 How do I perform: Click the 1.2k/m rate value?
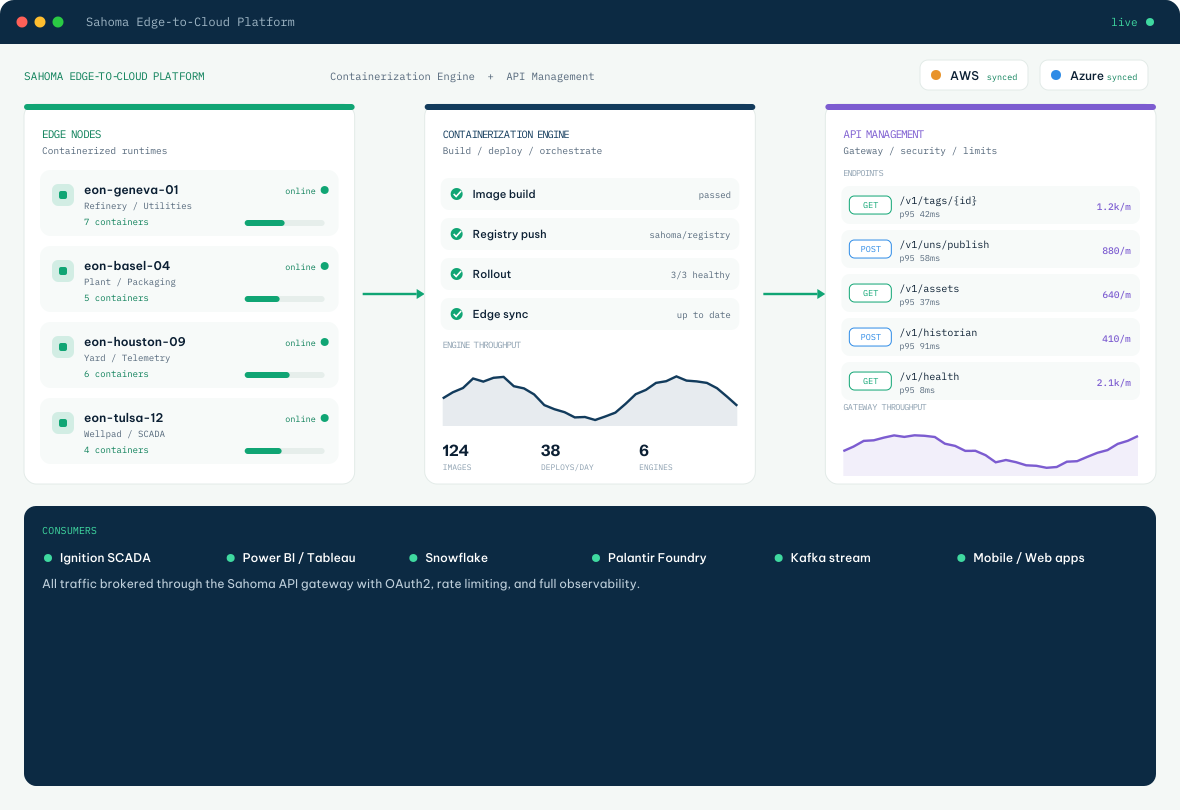pyautogui.click(x=1113, y=207)
